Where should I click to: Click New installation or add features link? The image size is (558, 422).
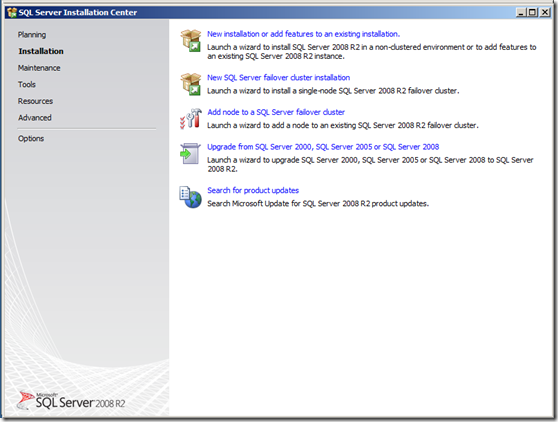click(x=304, y=34)
